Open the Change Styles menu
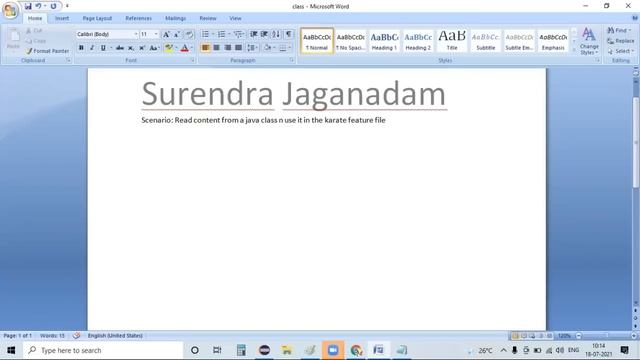 pyautogui.click(x=589, y=41)
